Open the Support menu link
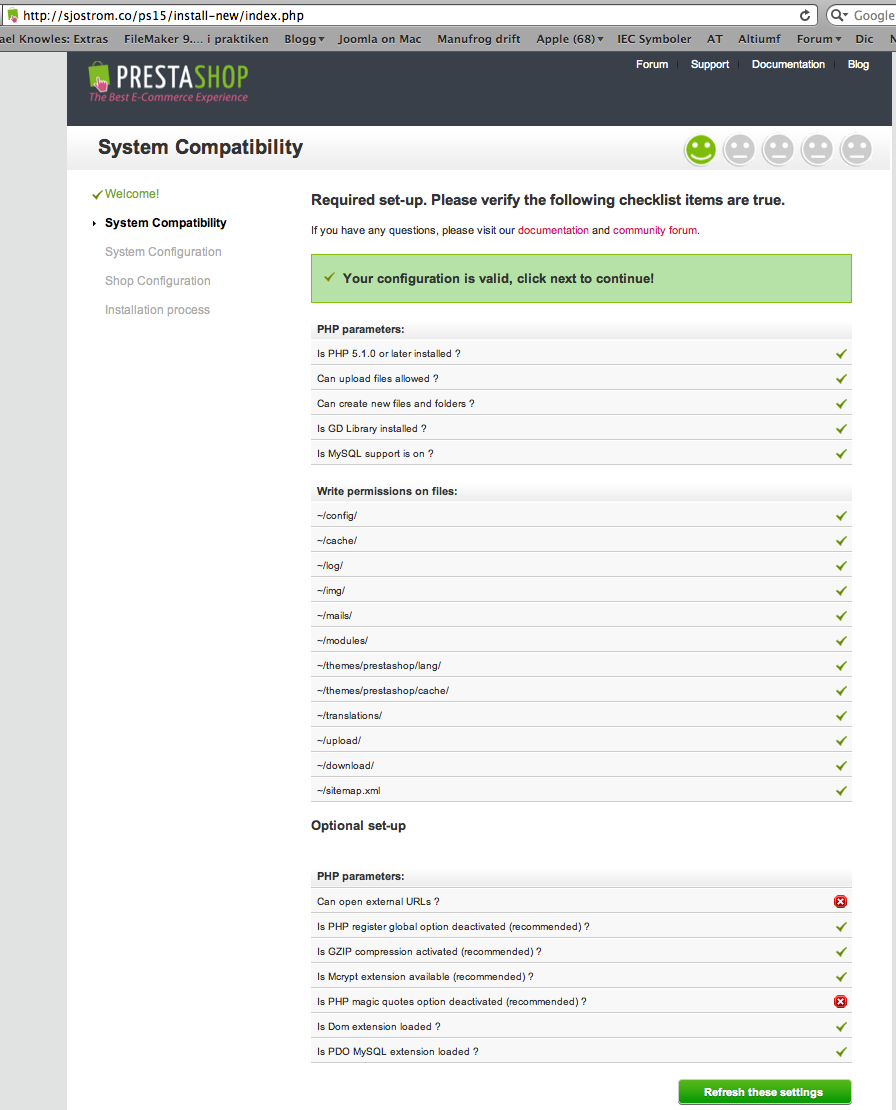This screenshot has height=1110, width=896. [710, 64]
